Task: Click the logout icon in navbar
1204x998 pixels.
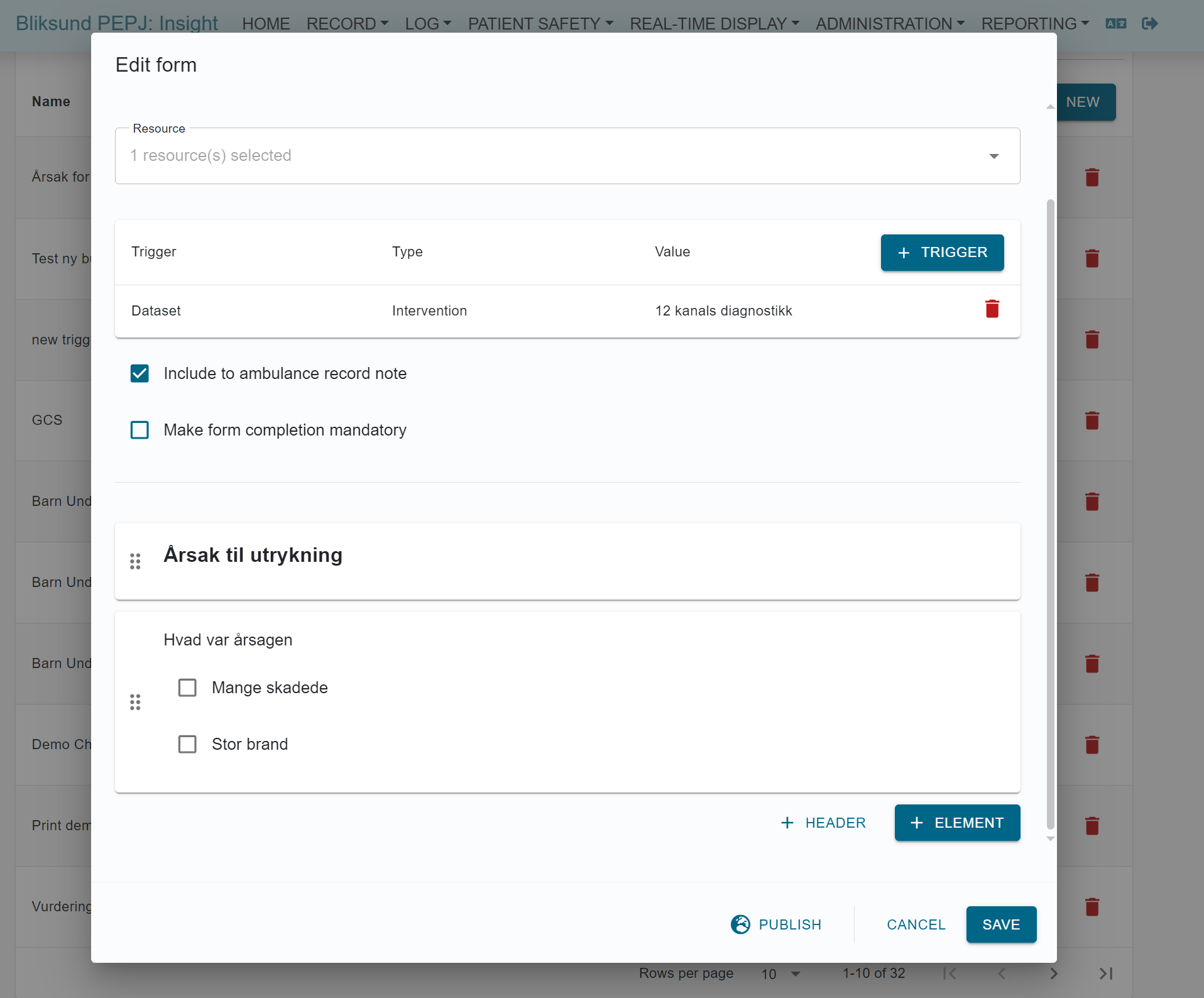Action: coord(1150,24)
